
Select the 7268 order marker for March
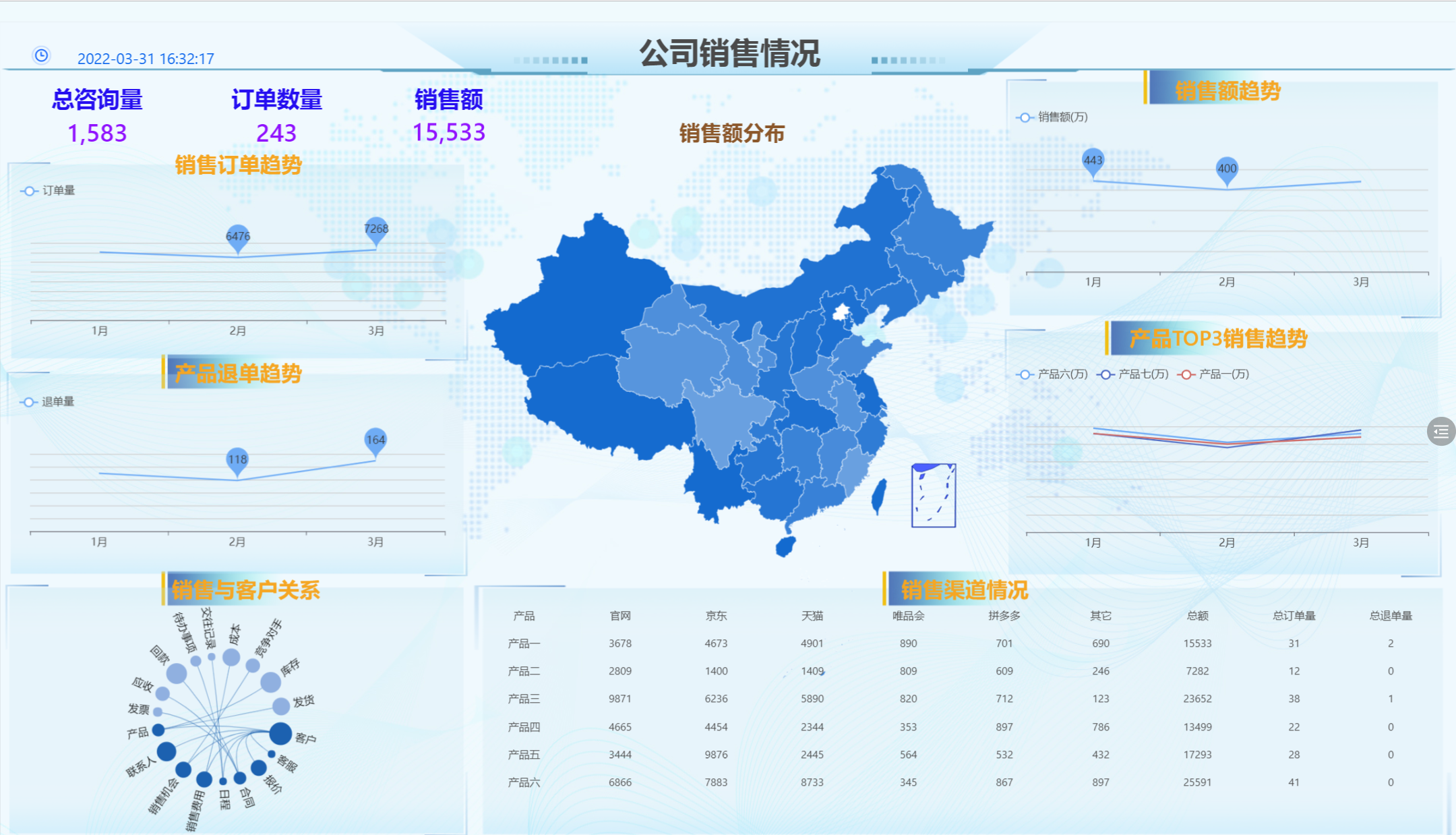375,230
